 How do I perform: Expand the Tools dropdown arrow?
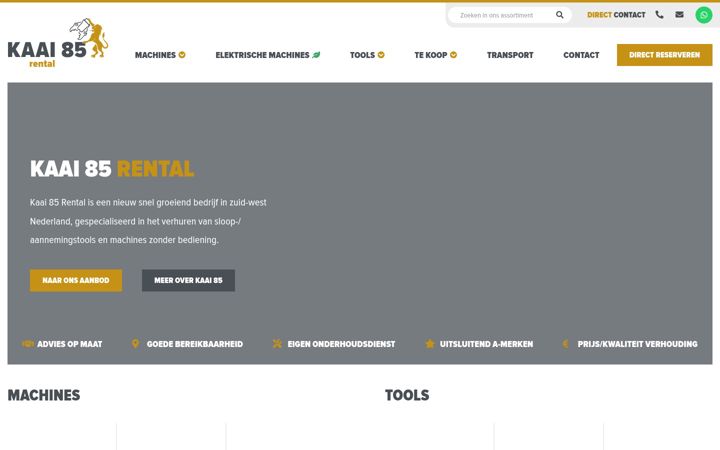coord(381,55)
